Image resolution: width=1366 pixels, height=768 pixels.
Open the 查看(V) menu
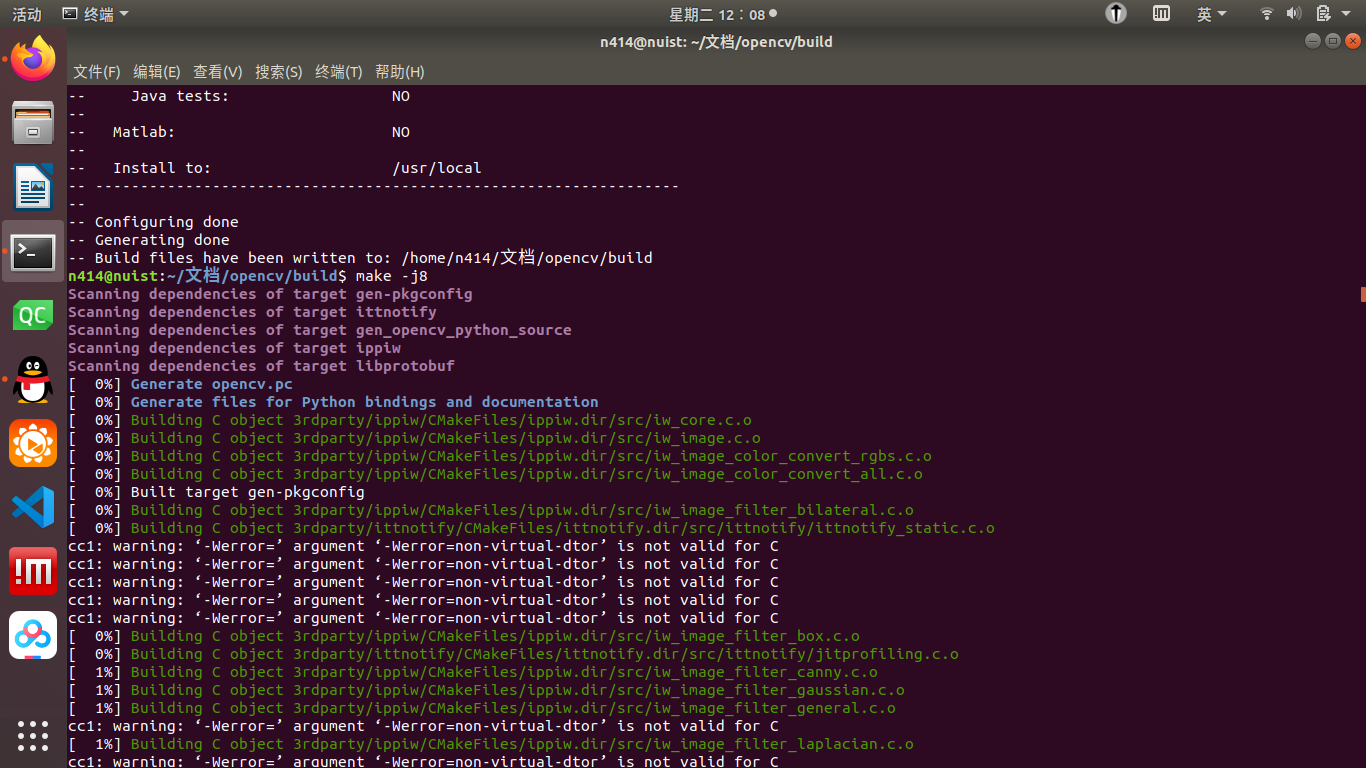pos(218,72)
